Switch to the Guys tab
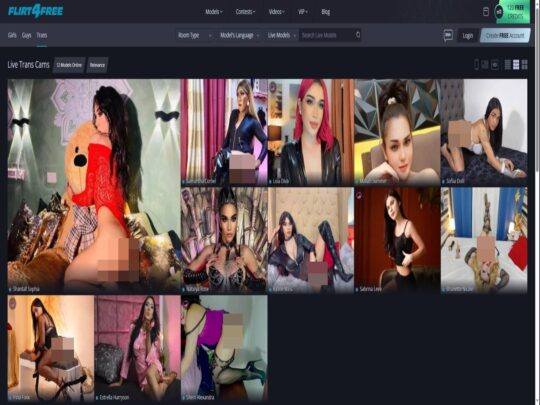540x405 pixels. click(x=27, y=35)
